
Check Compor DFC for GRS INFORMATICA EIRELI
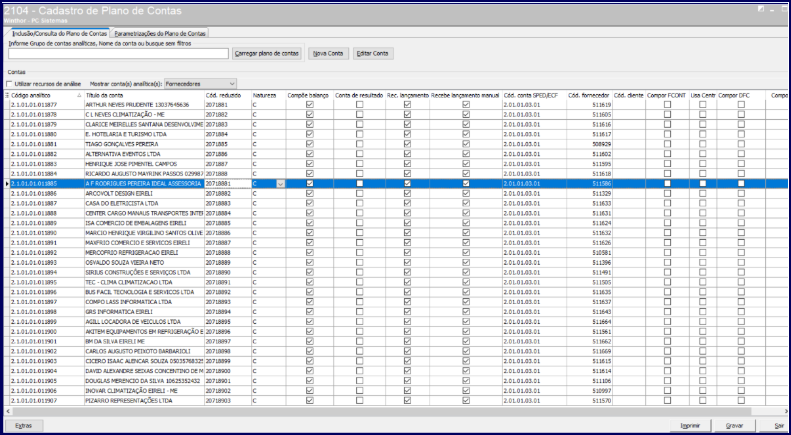(741, 312)
